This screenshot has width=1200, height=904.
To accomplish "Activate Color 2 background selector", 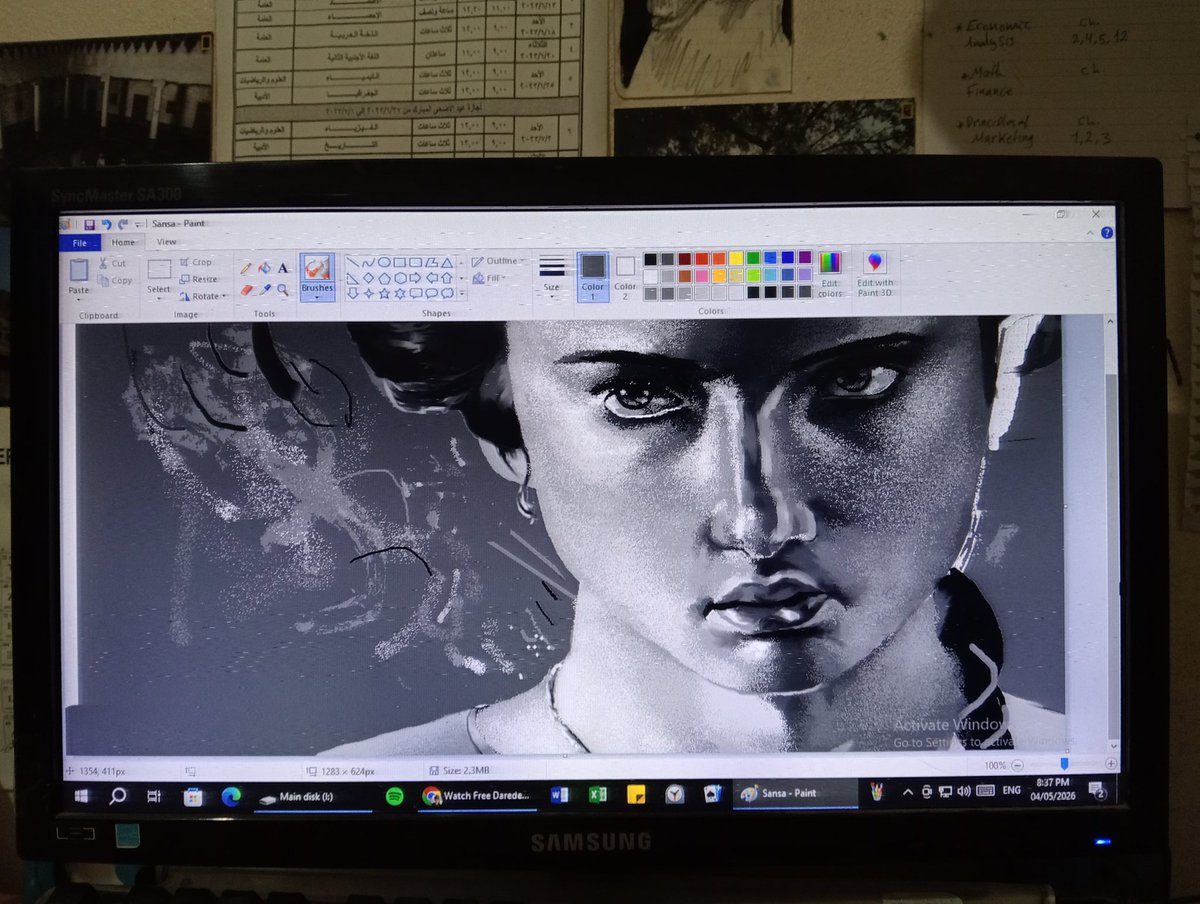I will pyautogui.click(x=625, y=276).
